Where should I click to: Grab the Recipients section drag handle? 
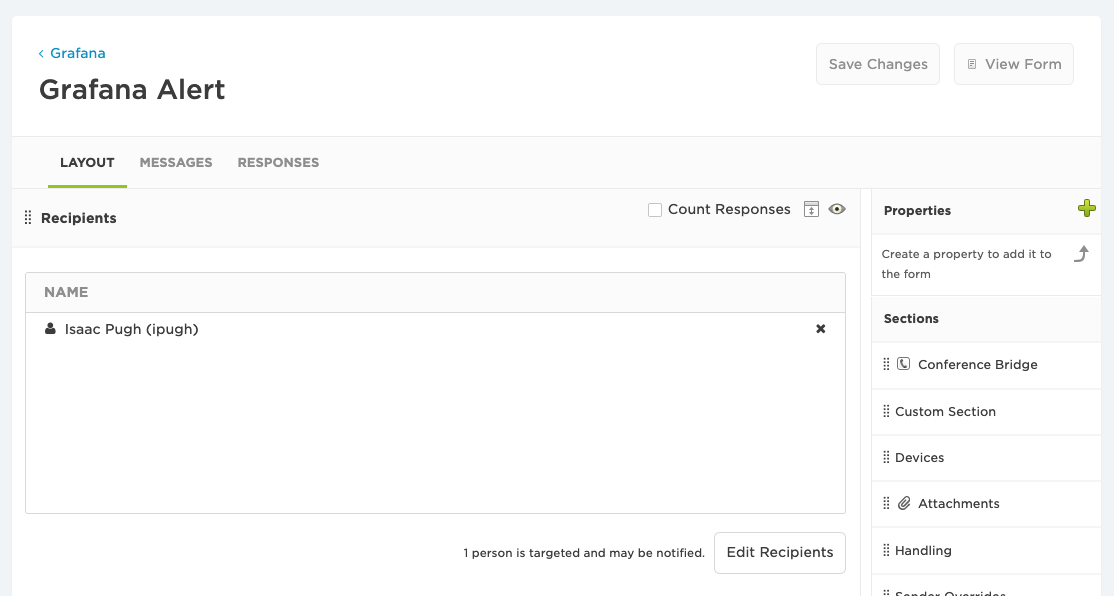point(28,217)
